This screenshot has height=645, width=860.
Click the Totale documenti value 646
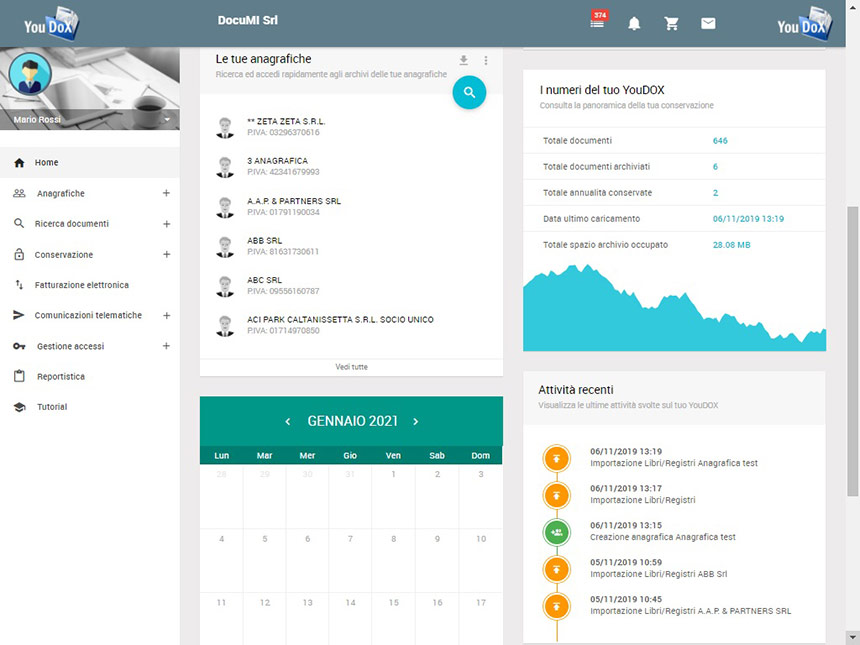click(720, 140)
